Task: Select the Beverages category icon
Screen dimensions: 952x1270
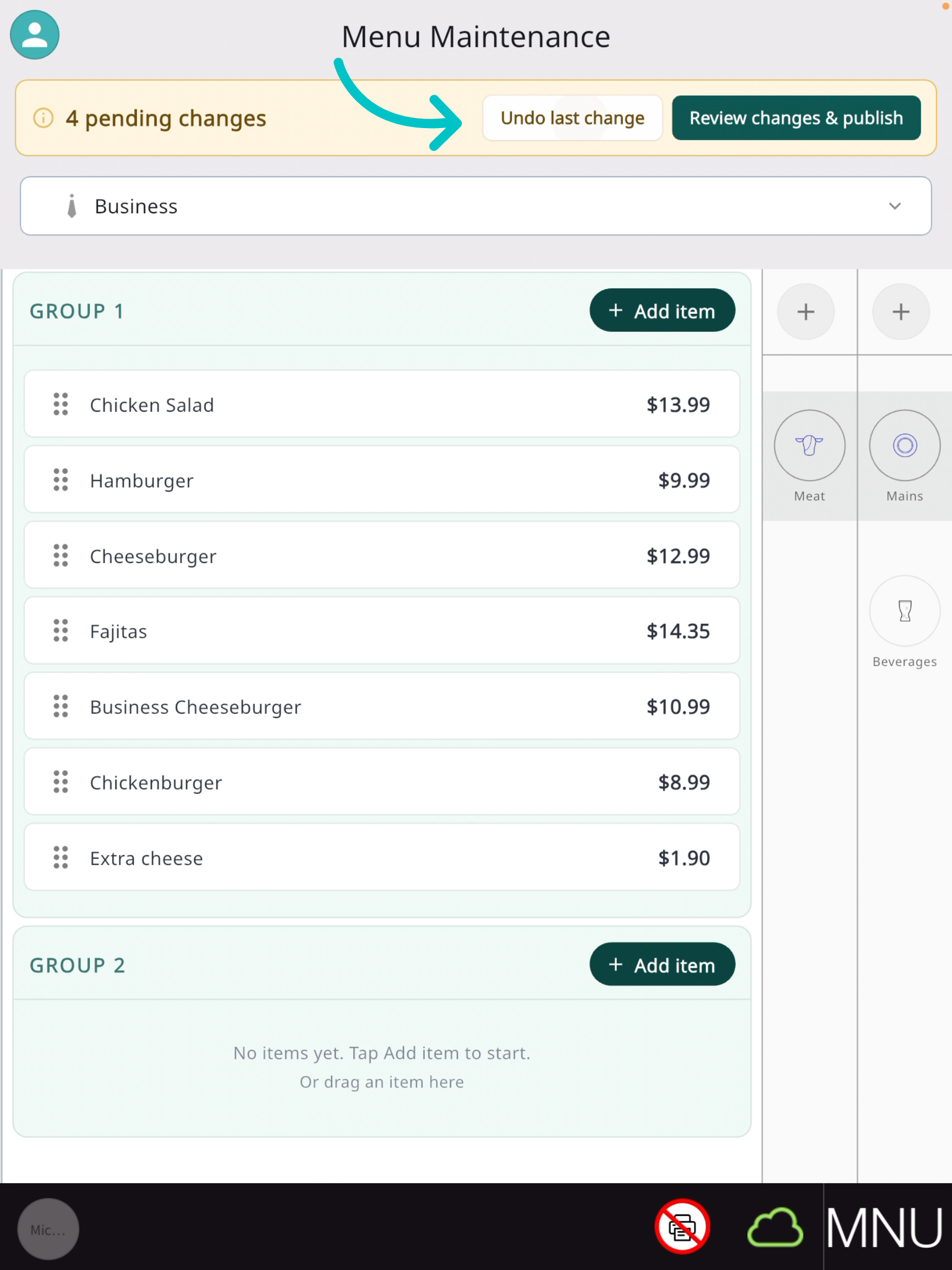Action: click(x=904, y=611)
